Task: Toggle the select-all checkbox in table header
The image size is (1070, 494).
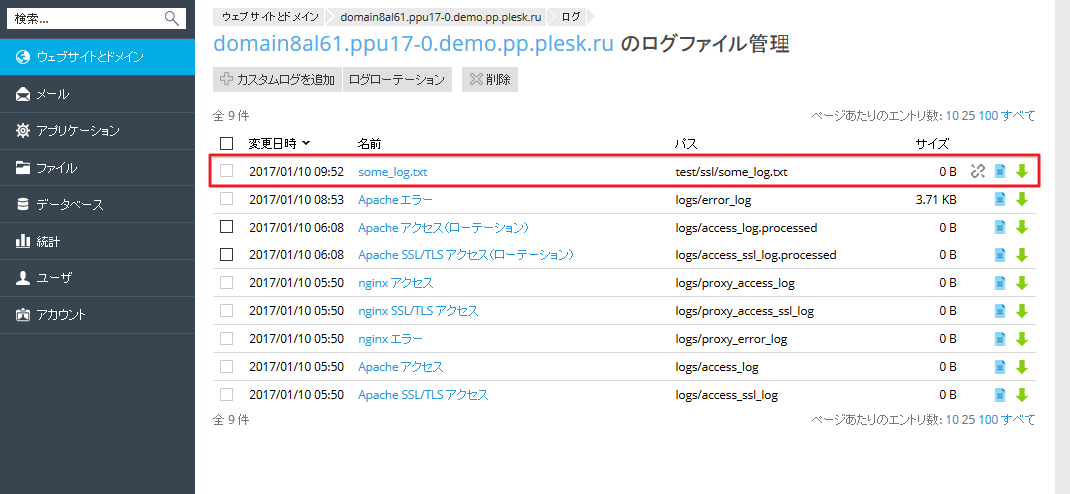Action: [x=226, y=143]
